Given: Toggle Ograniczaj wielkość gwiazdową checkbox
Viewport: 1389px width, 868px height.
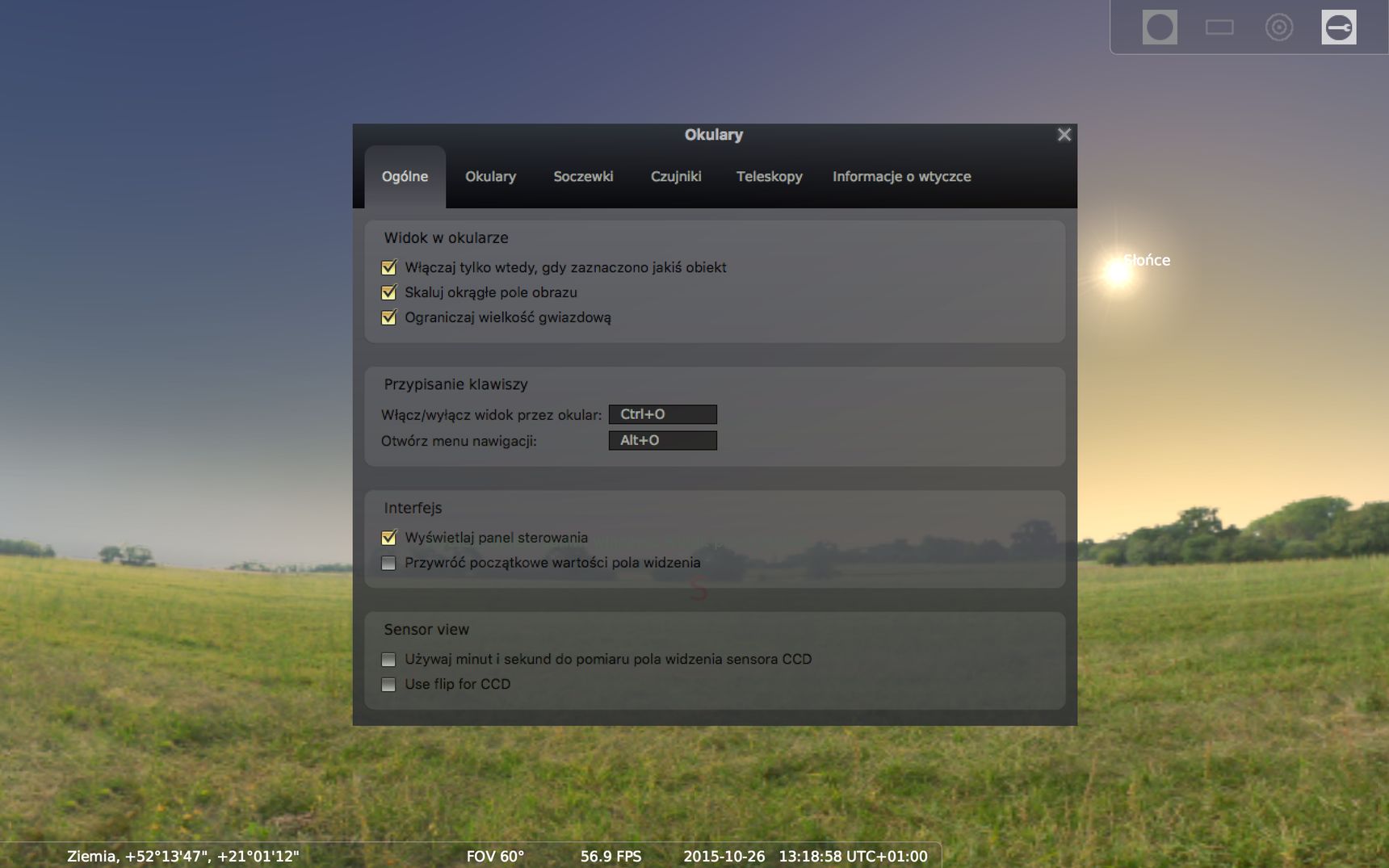Looking at the screenshot, I should click(388, 317).
